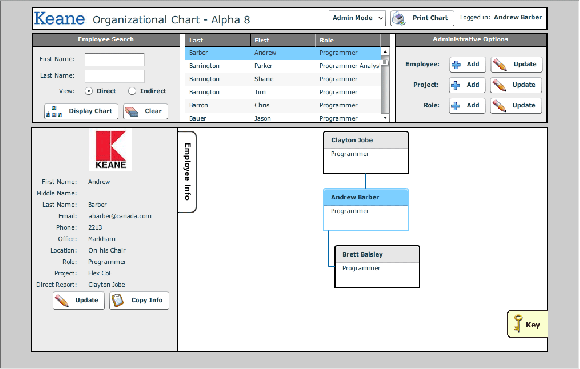Select the Bauer Jason row

point(283,118)
